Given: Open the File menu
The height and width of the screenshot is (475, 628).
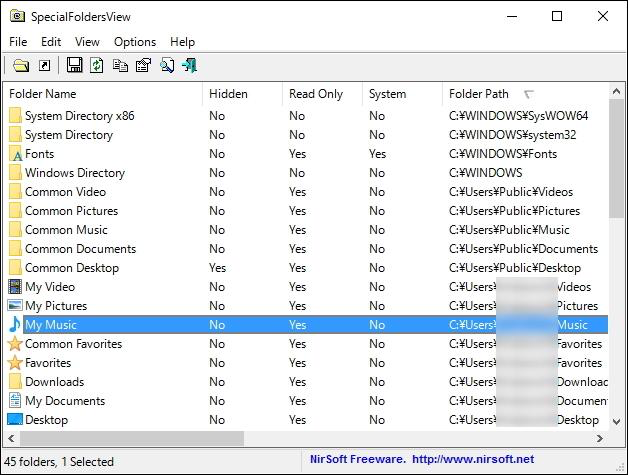Looking at the screenshot, I should 18,42.
